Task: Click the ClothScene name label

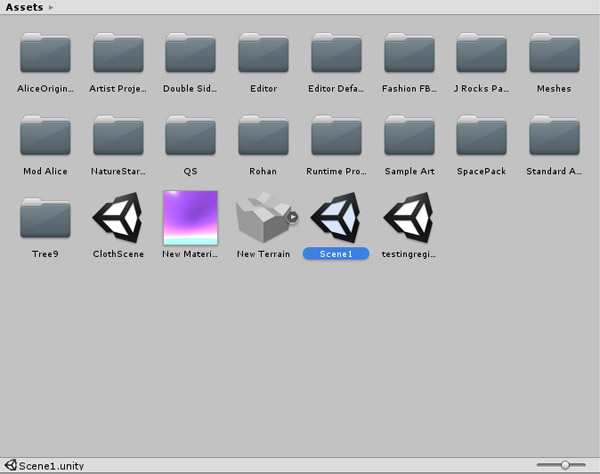Action: (118, 254)
